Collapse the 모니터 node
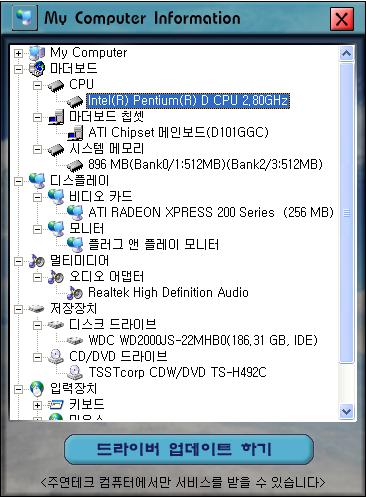The height and width of the screenshot is (497, 366). click(x=38, y=229)
